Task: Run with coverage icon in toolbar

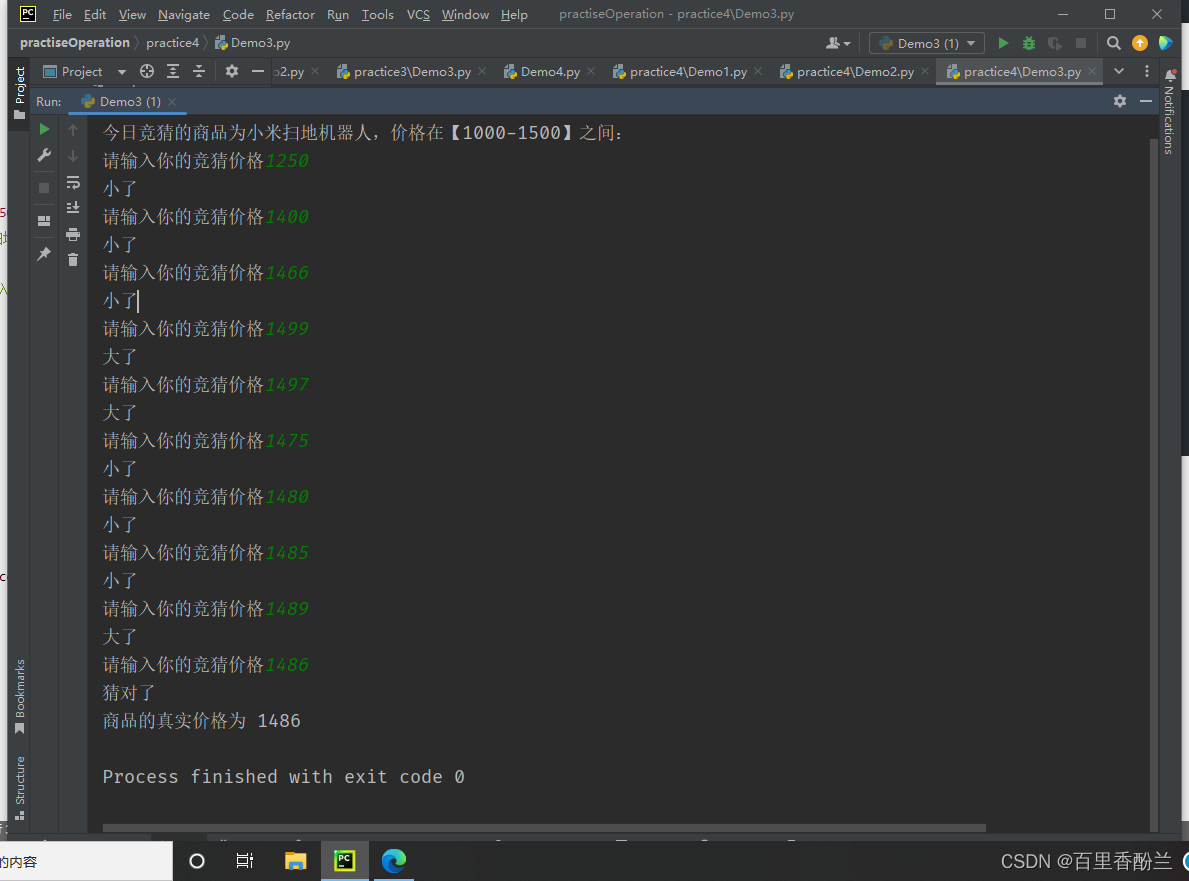Action: click(x=1055, y=43)
